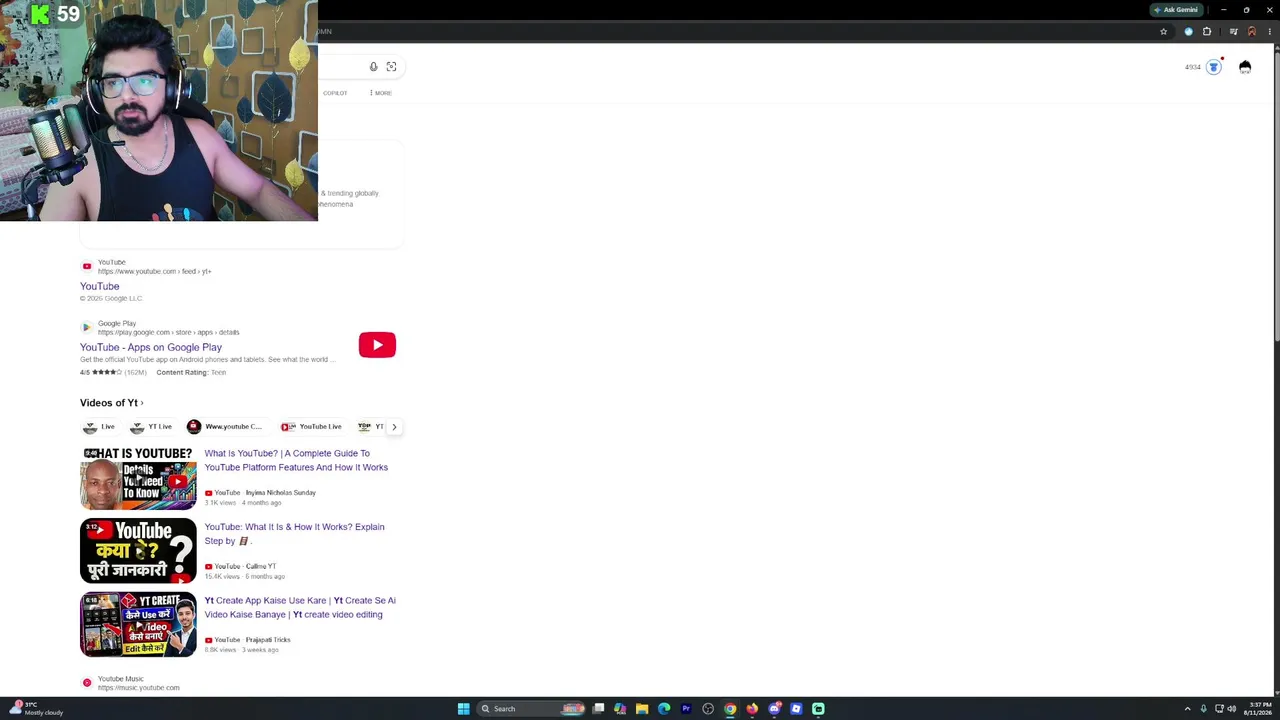Click the taskbar Search box

pyautogui.click(x=530, y=709)
